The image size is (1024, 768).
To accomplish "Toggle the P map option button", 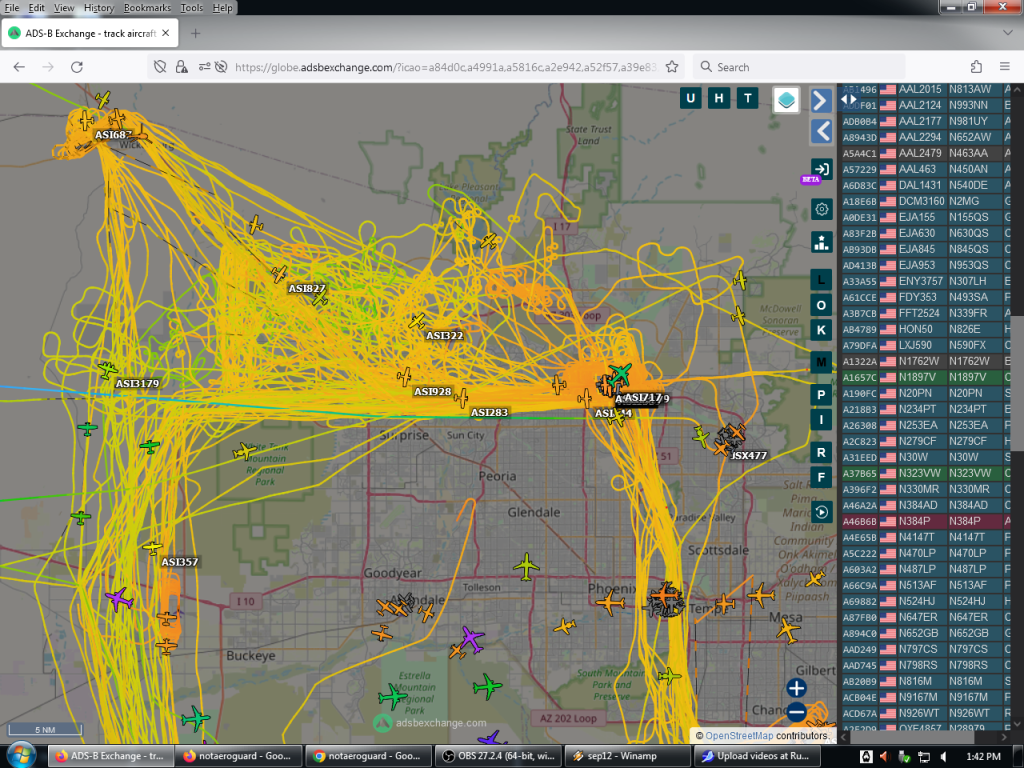I will pyautogui.click(x=821, y=394).
